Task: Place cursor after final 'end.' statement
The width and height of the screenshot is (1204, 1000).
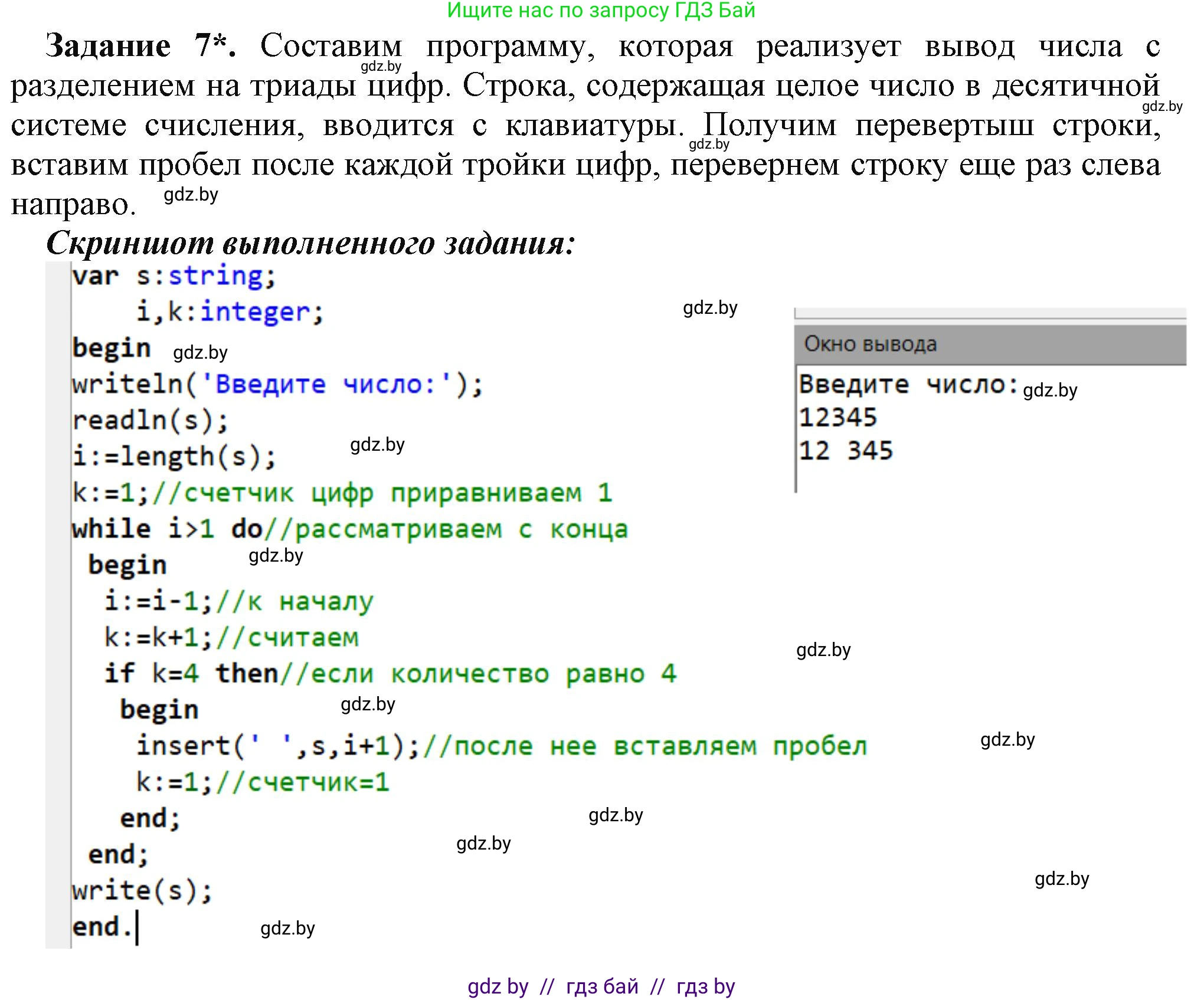Action: point(139,927)
